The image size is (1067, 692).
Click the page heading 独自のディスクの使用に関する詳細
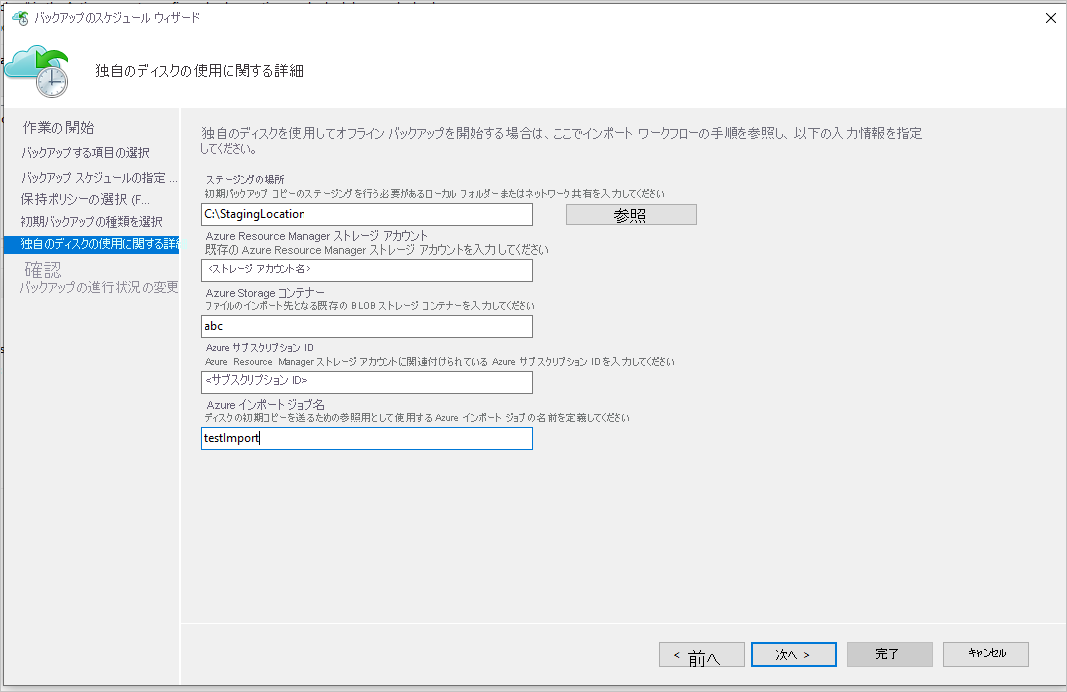click(x=199, y=71)
